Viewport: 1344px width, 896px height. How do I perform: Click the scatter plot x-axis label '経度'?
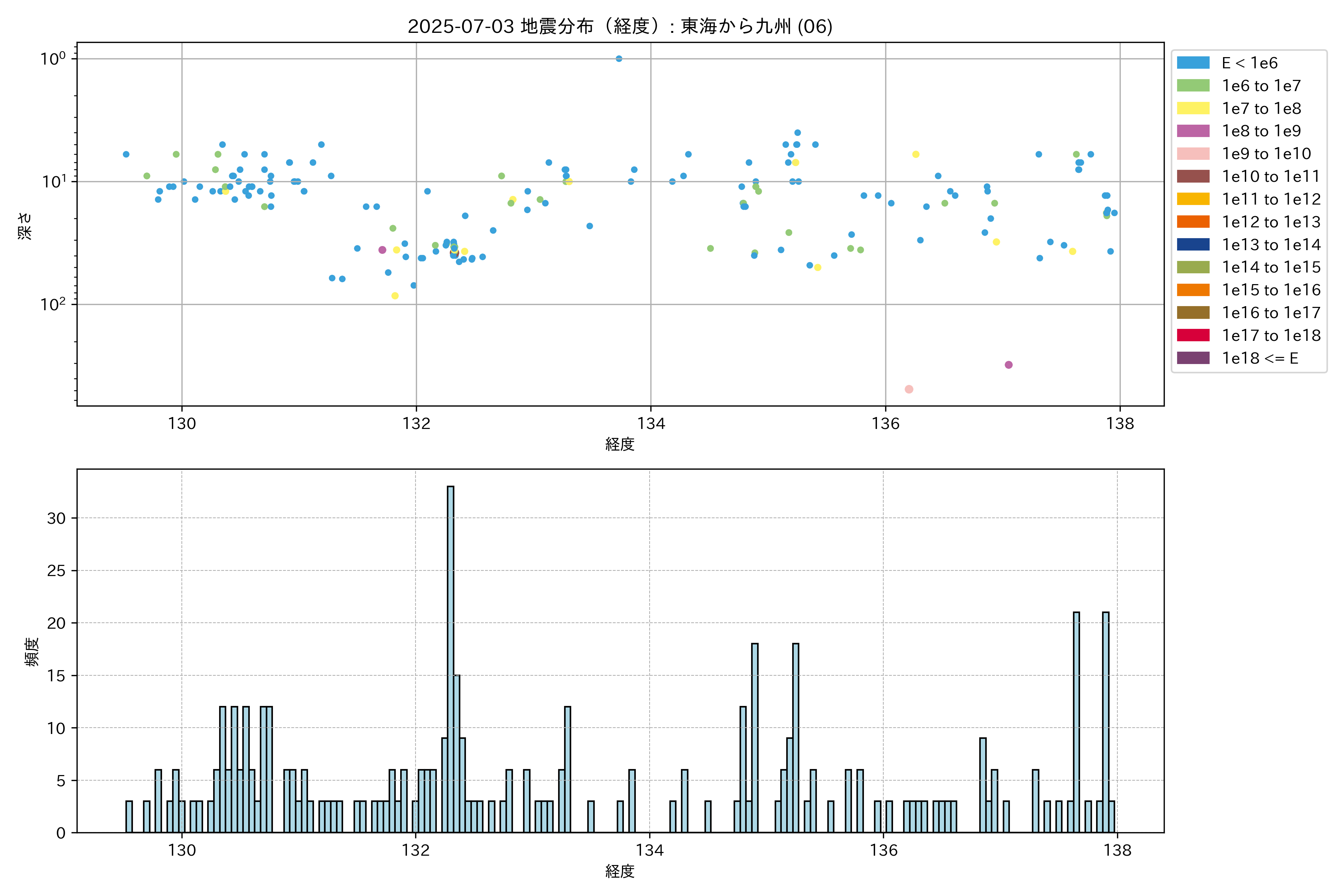(x=620, y=444)
